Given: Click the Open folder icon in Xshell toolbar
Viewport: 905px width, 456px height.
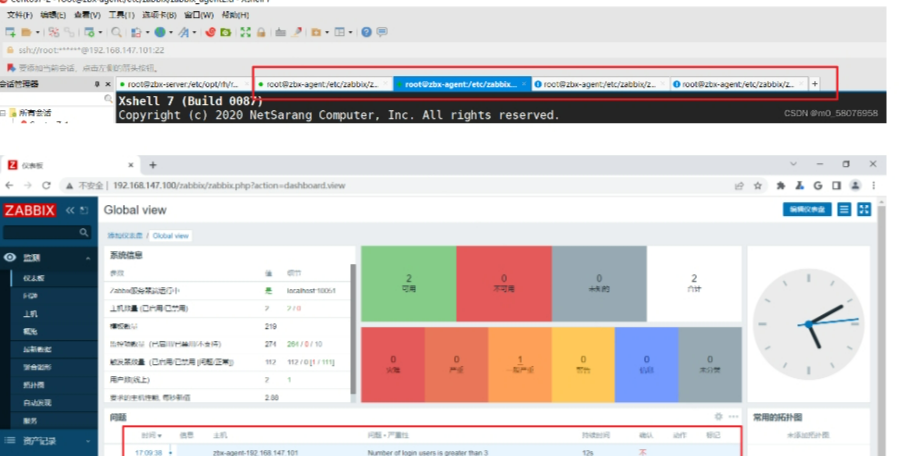Looking at the screenshot, I should [27, 32].
